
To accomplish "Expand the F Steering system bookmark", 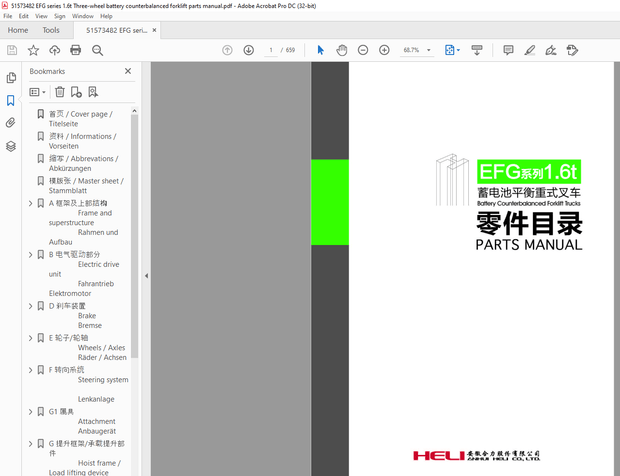I will (30, 370).
